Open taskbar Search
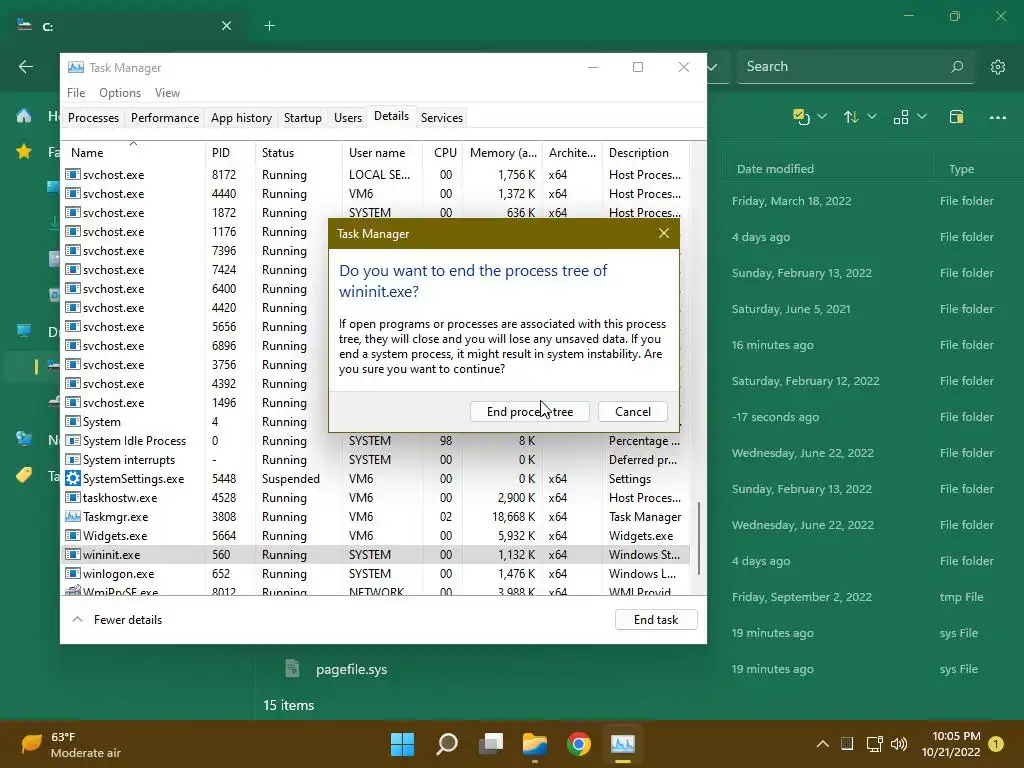Image resolution: width=1024 pixels, height=768 pixels. (x=447, y=744)
